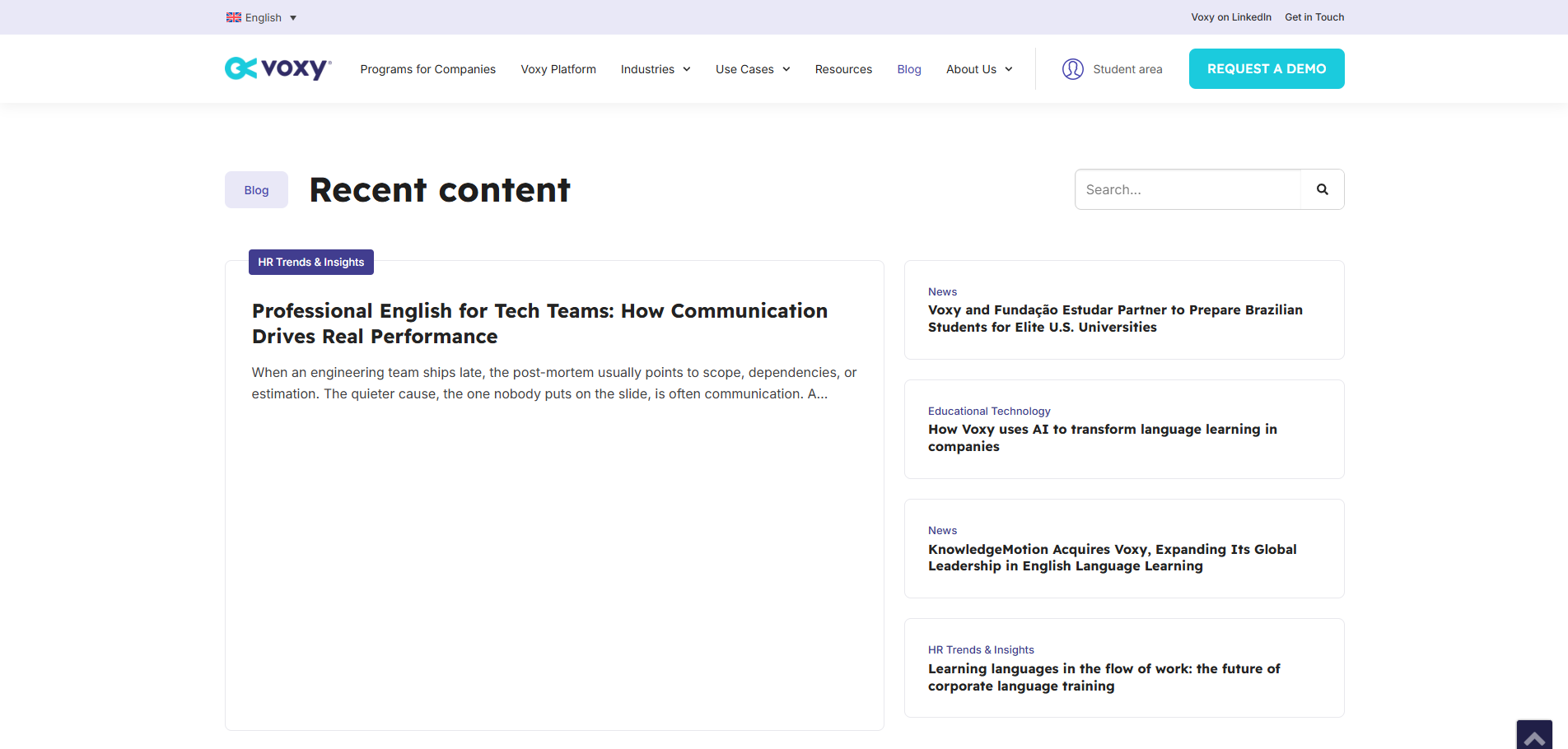Expand the Industries dropdown menu
Screen dimensions: 1568x749
[656, 69]
